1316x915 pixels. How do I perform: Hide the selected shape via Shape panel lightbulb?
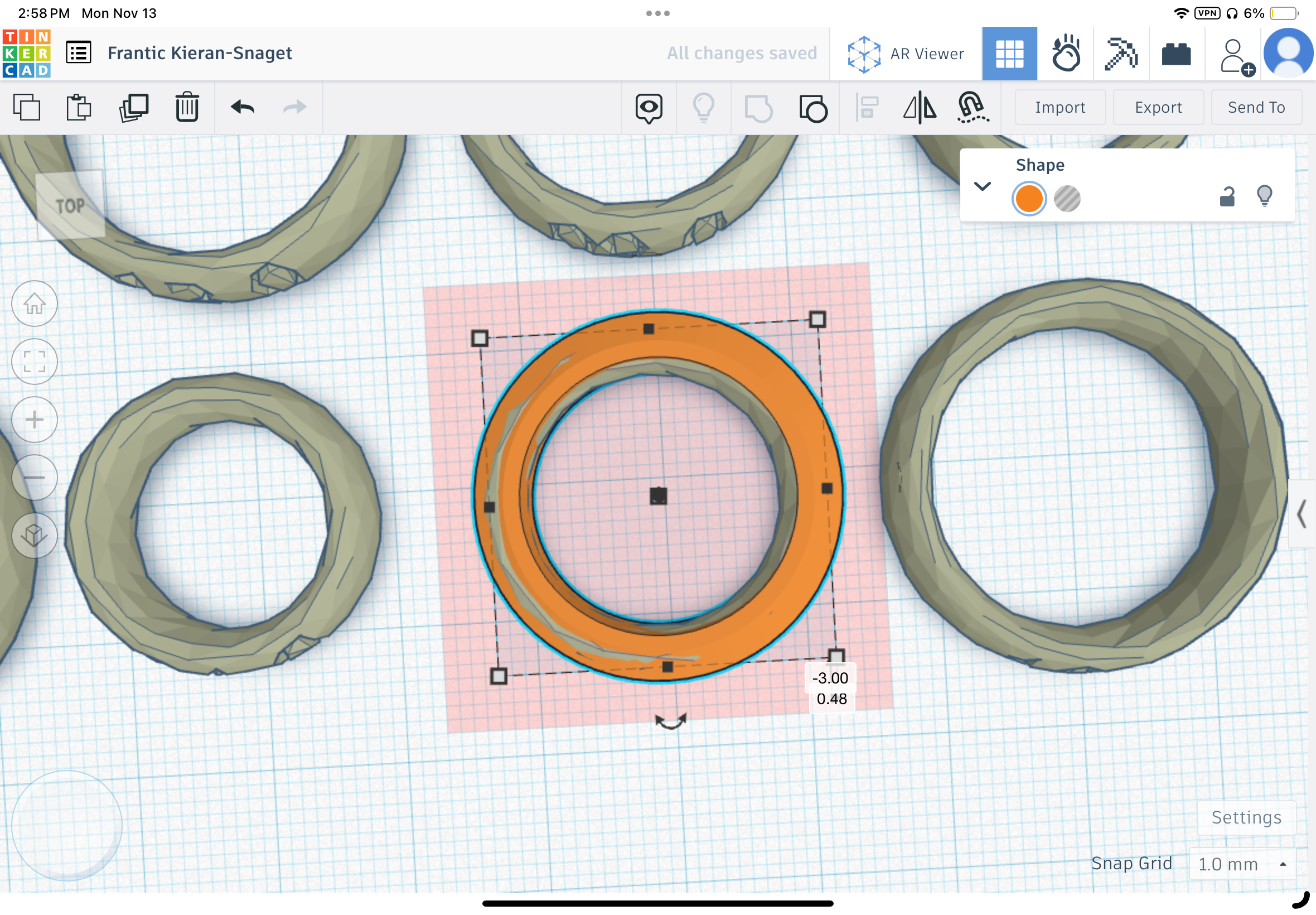click(x=1266, y=196)
